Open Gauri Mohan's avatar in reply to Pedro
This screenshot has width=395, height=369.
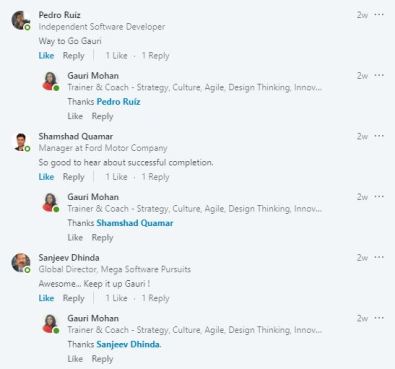(x=50, y=81)
